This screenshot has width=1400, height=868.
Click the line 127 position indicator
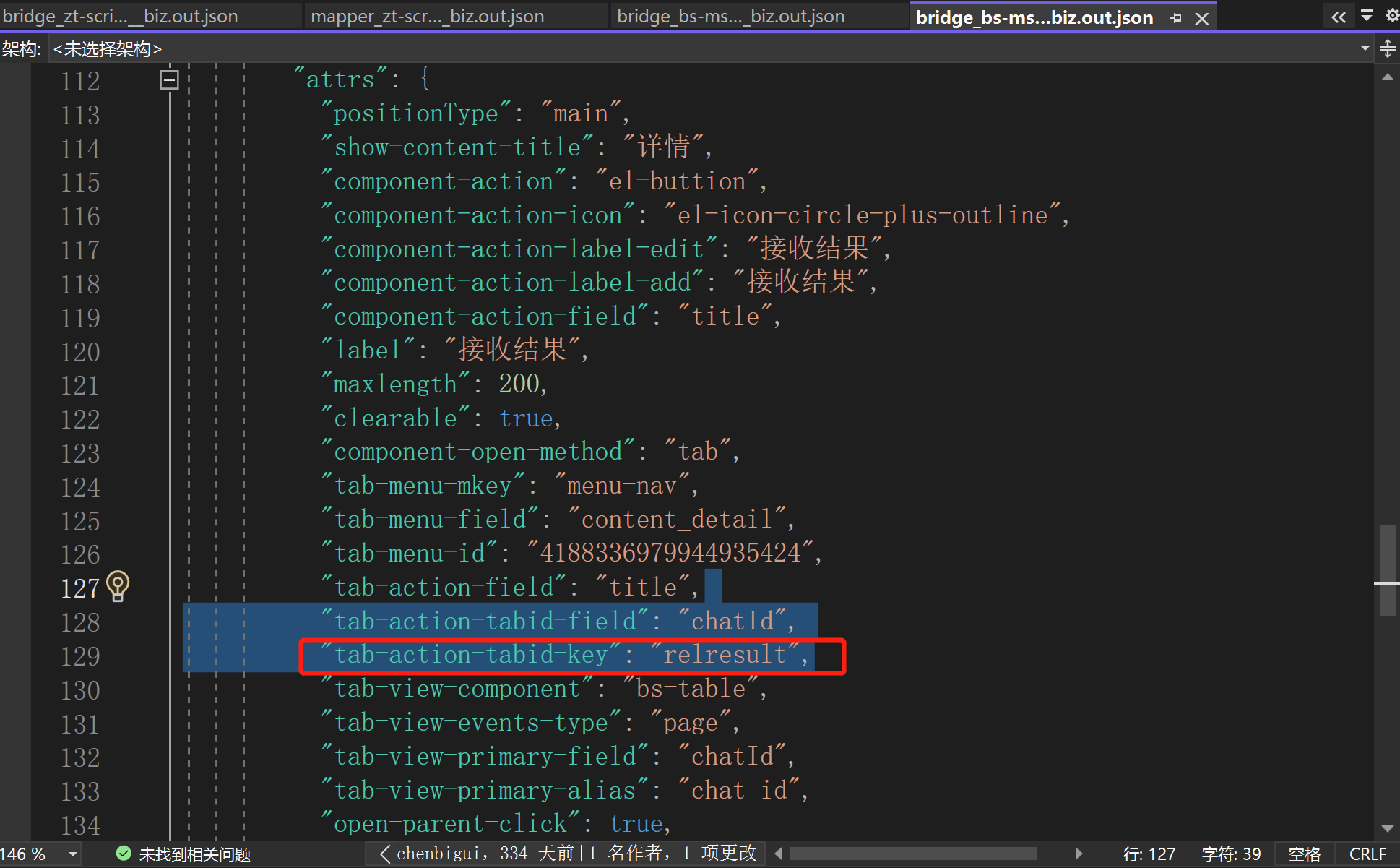(1149, 854)
